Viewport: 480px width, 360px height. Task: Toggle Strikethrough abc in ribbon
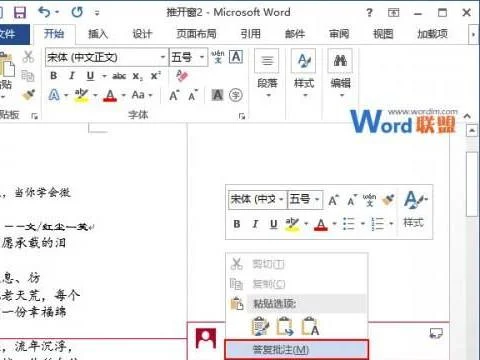coord(119,76)
